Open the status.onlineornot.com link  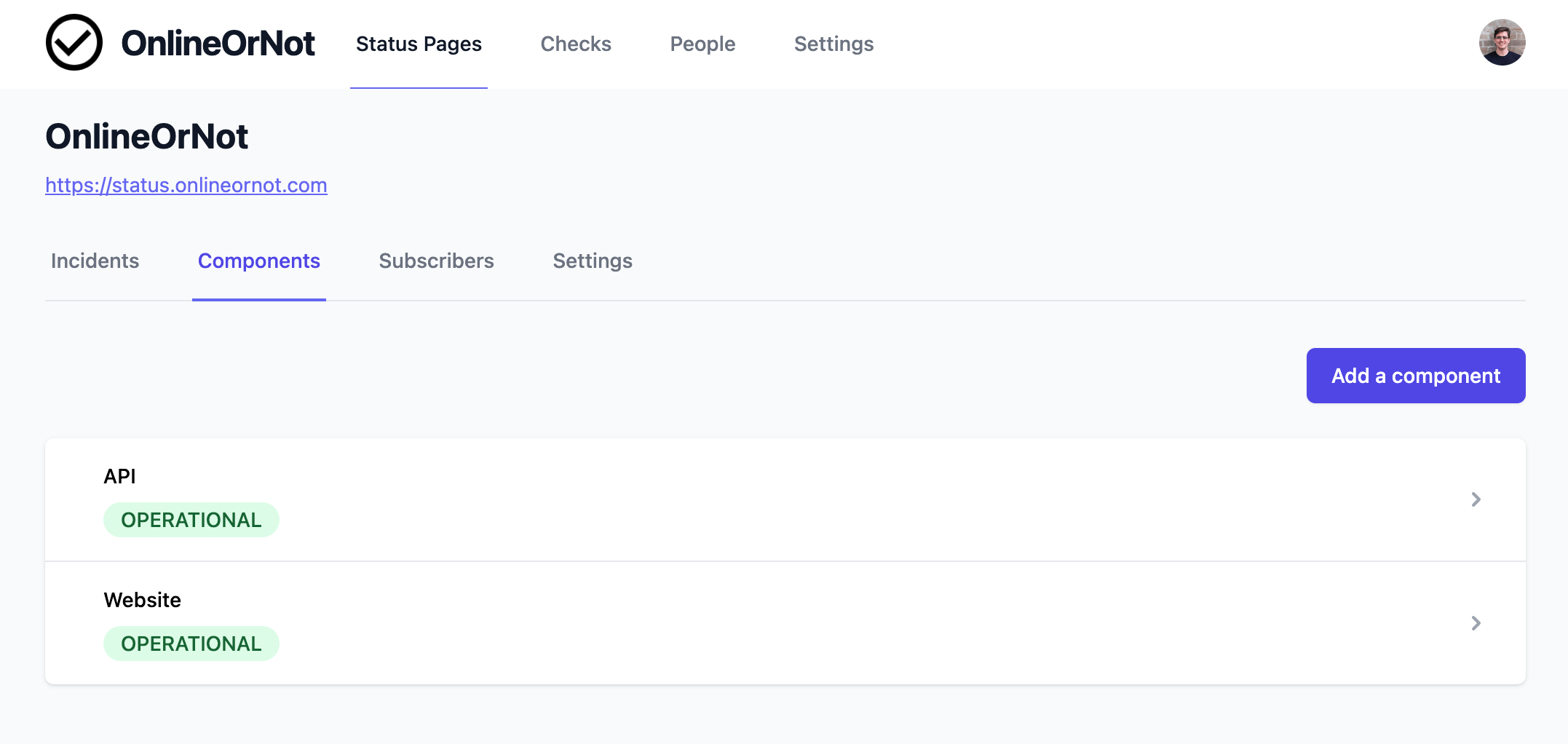tap(186, 185)
